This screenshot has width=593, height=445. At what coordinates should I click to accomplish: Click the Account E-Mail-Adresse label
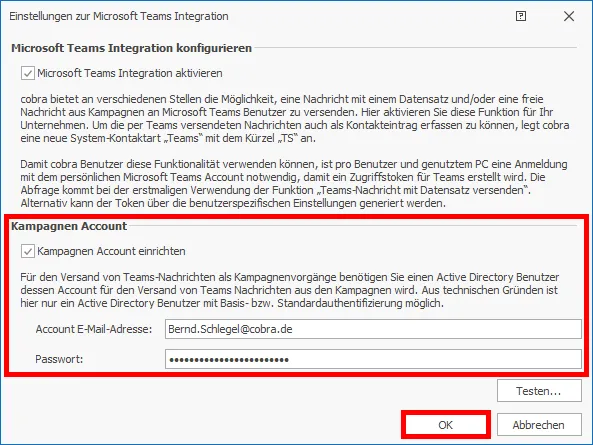point(93,329)
